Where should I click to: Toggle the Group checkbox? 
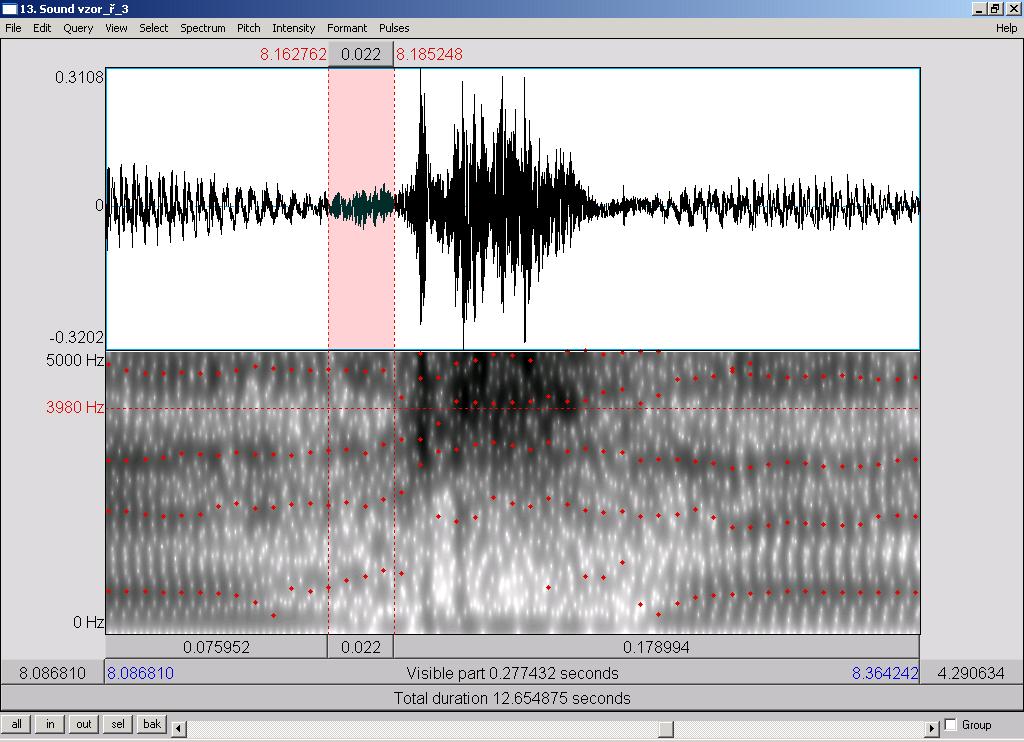coord(951,724)
